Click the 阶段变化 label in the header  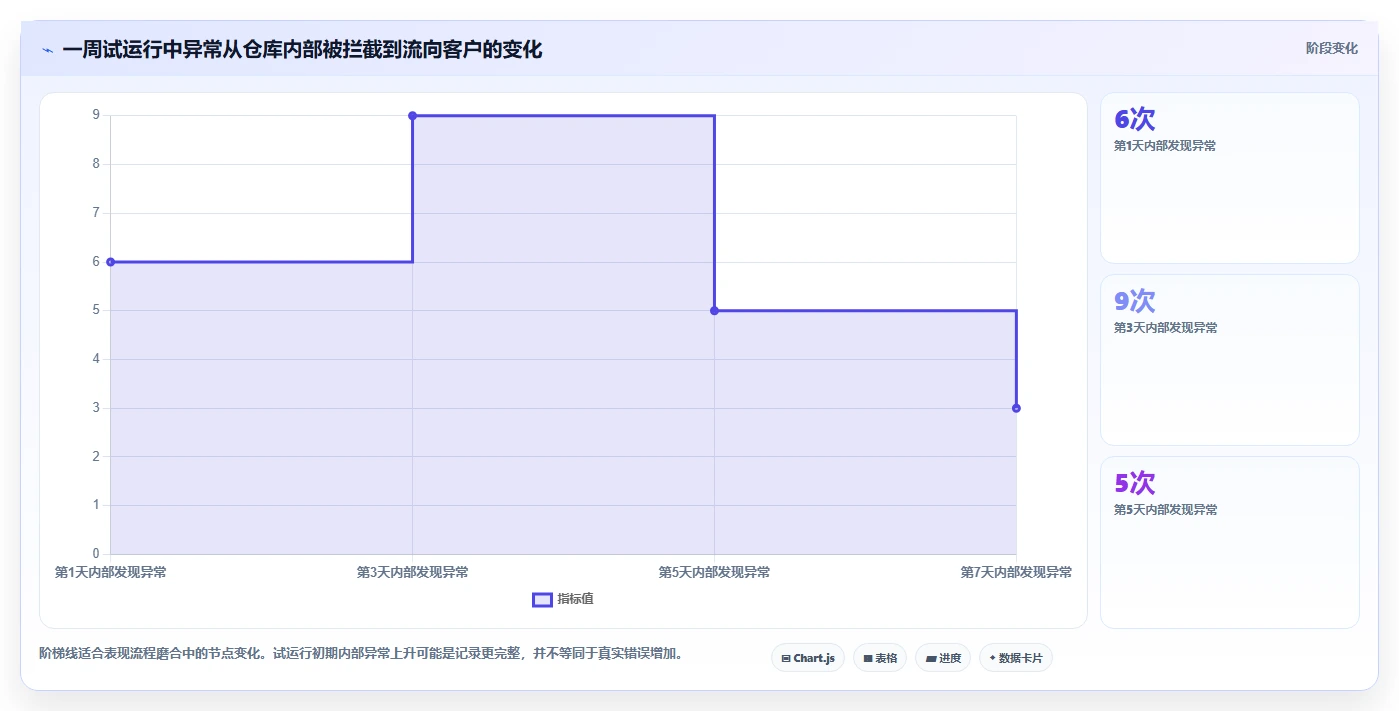(1332, 48)
